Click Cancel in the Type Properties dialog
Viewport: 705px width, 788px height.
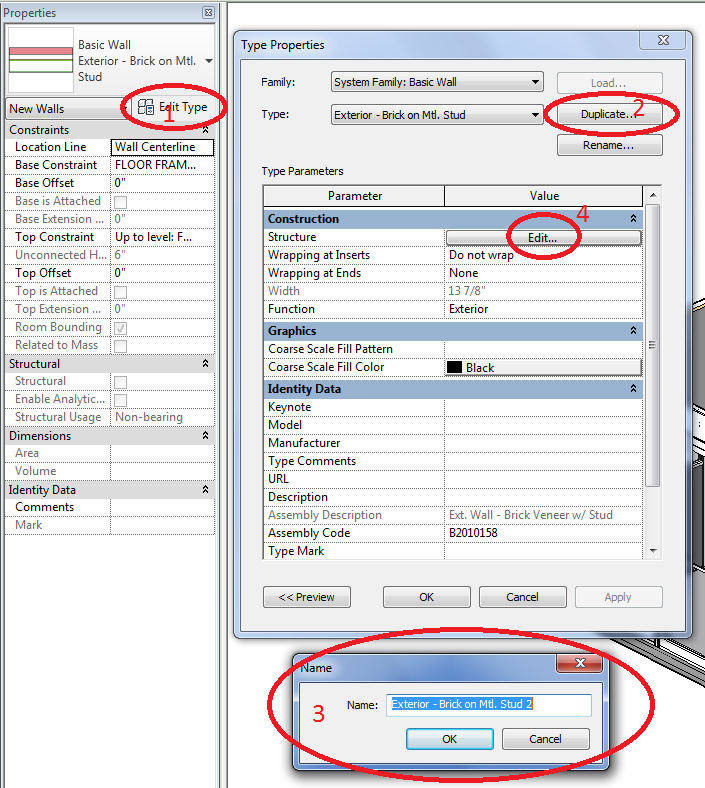pyautogui.click(x=523, y=597)
